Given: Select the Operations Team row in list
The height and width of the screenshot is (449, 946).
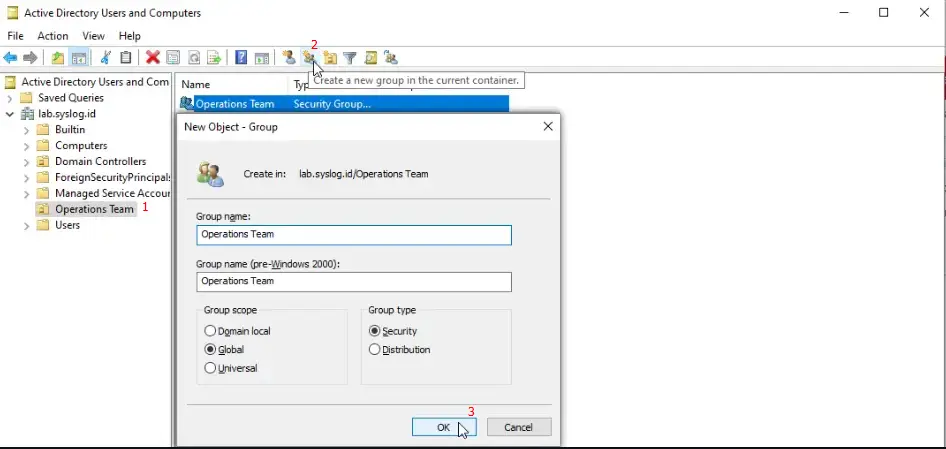Looking at the screenshot, I should pos(344,104).
